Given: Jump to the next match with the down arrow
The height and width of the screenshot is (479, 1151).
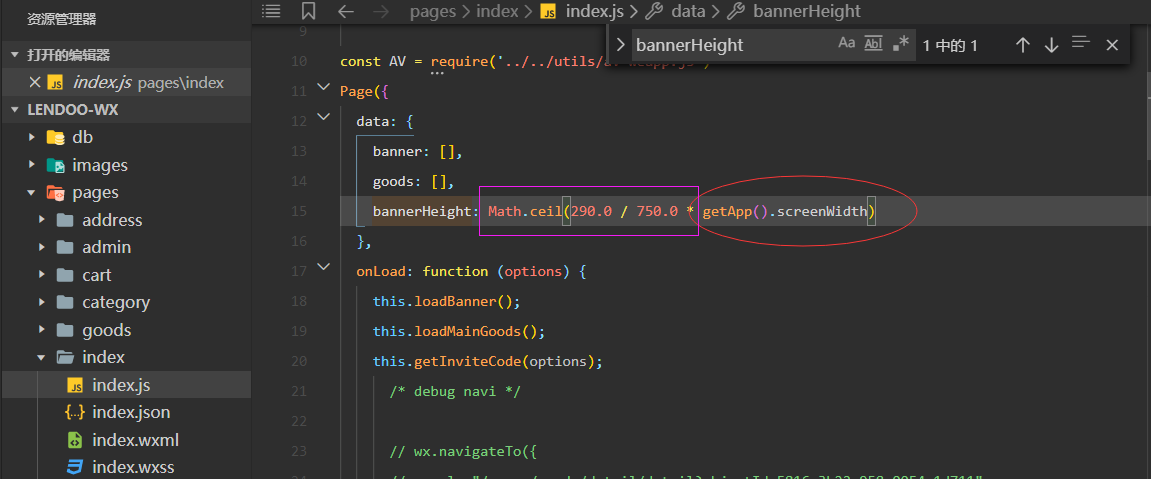Looking at the screenshot, I should click(1051, 45).
